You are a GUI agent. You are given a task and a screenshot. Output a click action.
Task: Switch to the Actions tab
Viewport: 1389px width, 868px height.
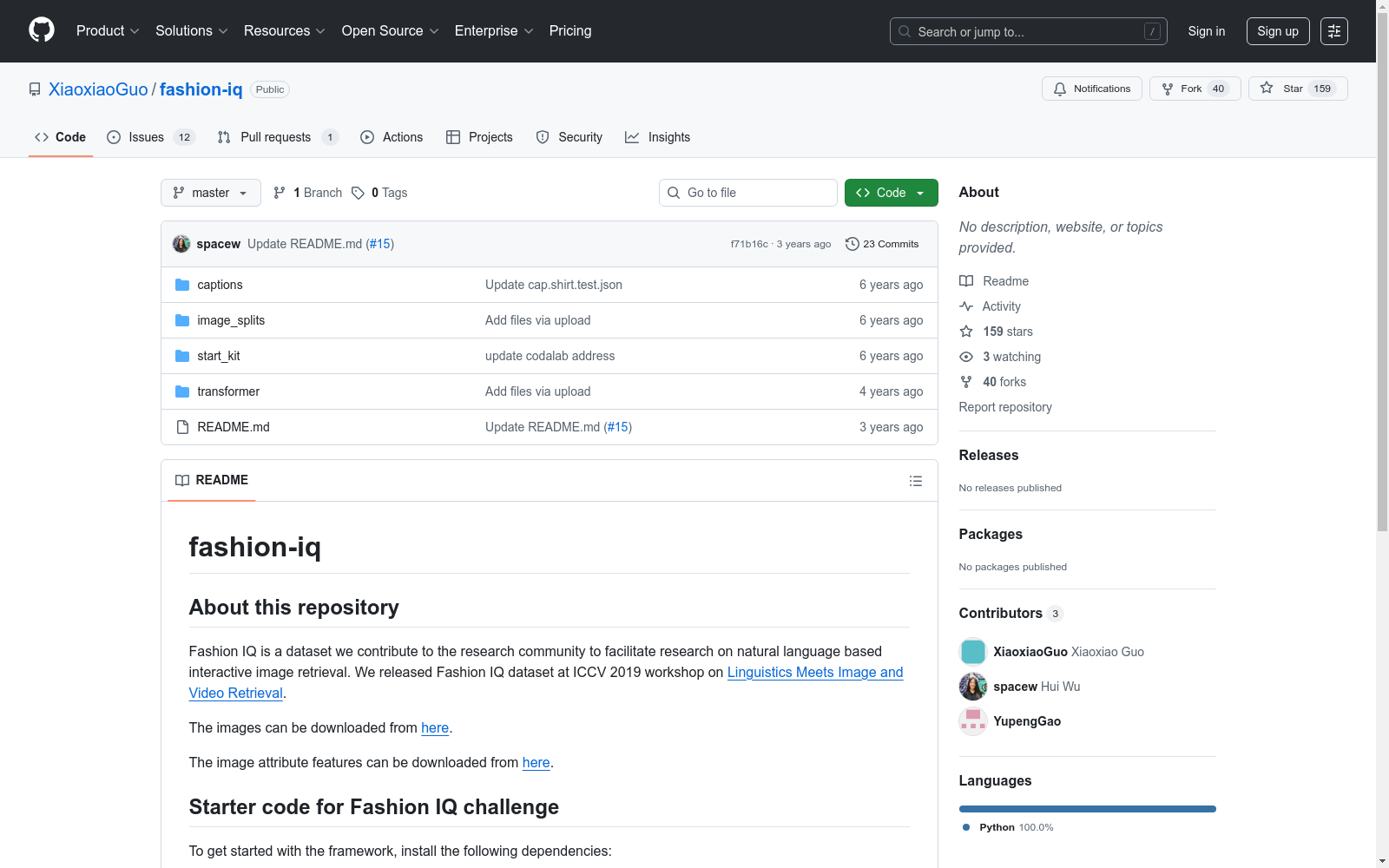392,137
